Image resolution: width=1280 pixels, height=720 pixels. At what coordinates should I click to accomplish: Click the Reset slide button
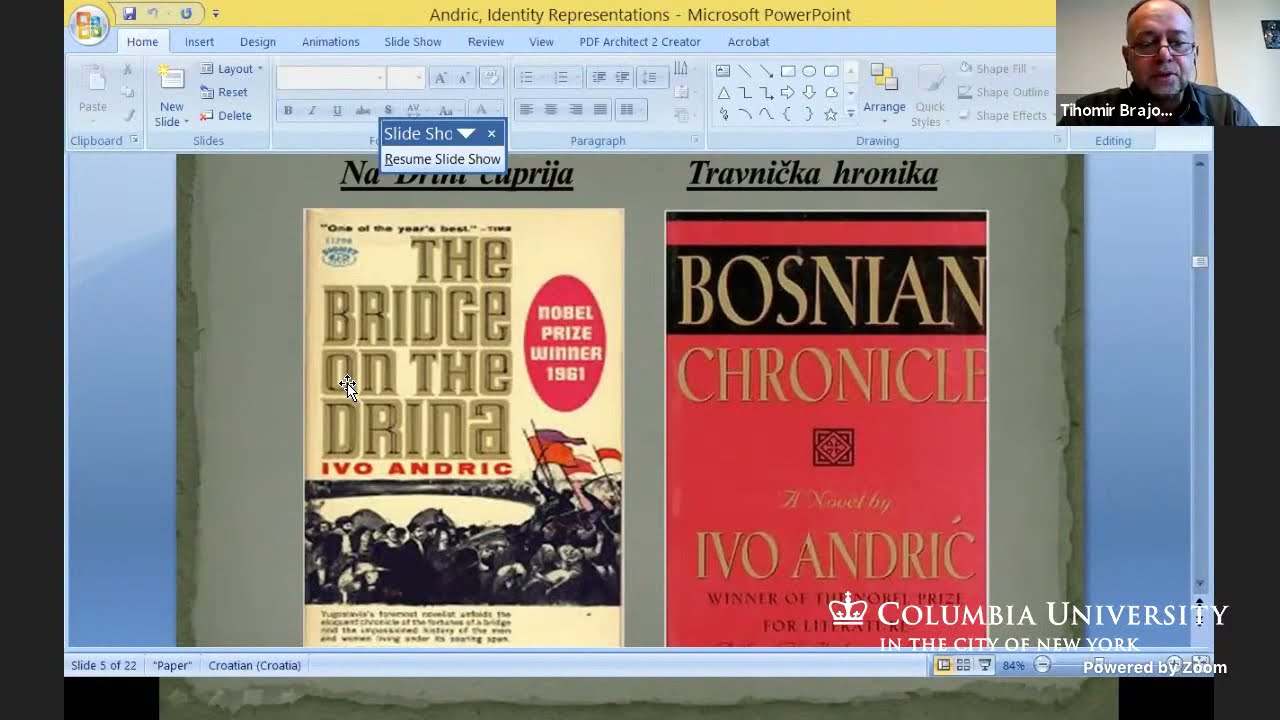click(x=224, y=92)
